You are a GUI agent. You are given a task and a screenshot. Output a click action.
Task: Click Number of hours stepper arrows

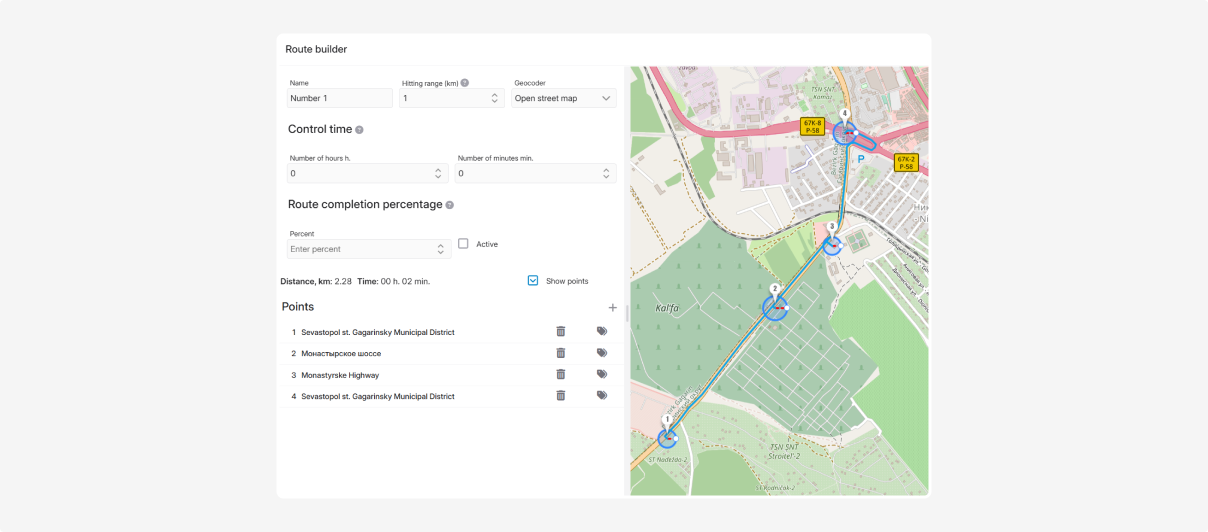point(438,173)
